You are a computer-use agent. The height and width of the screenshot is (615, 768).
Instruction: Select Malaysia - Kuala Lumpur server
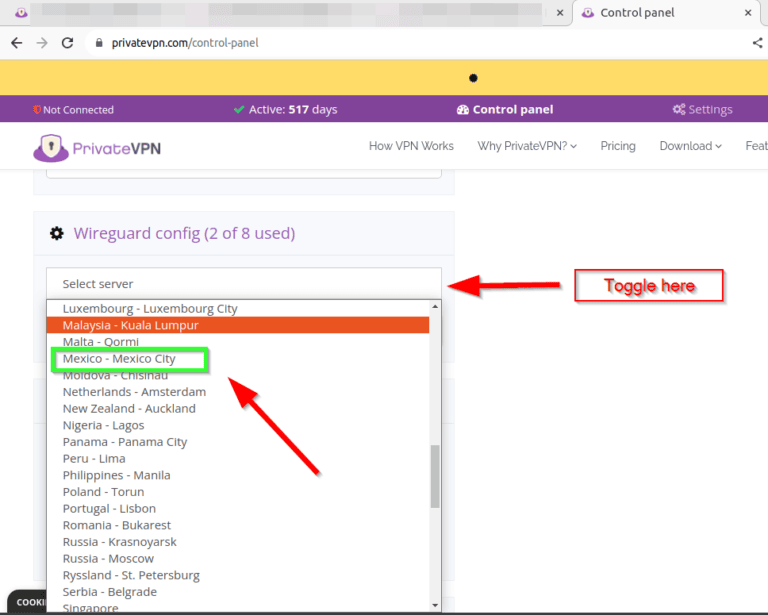click(130, 325)
